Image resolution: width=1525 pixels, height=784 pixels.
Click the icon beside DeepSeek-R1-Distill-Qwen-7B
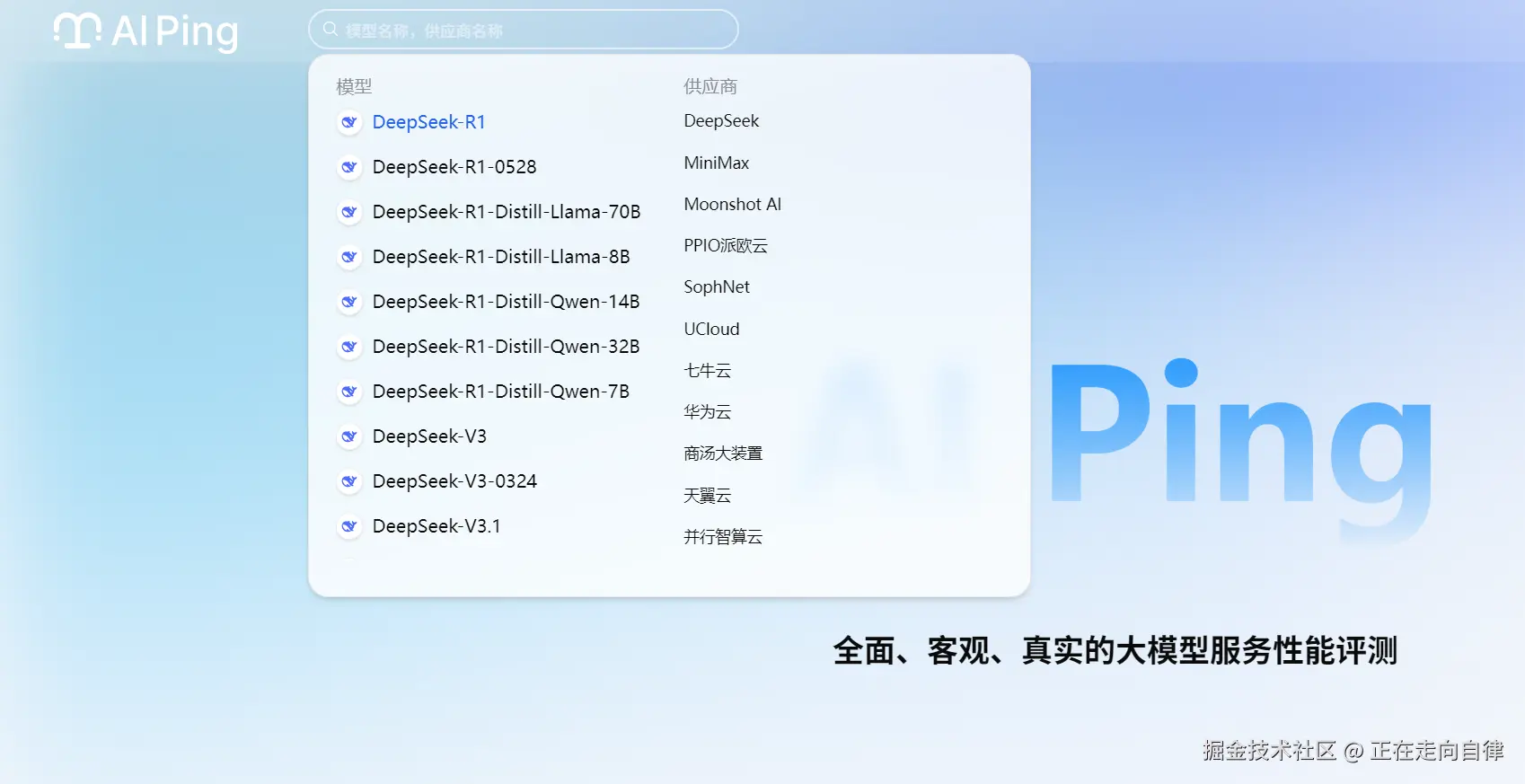click(349, 392)
